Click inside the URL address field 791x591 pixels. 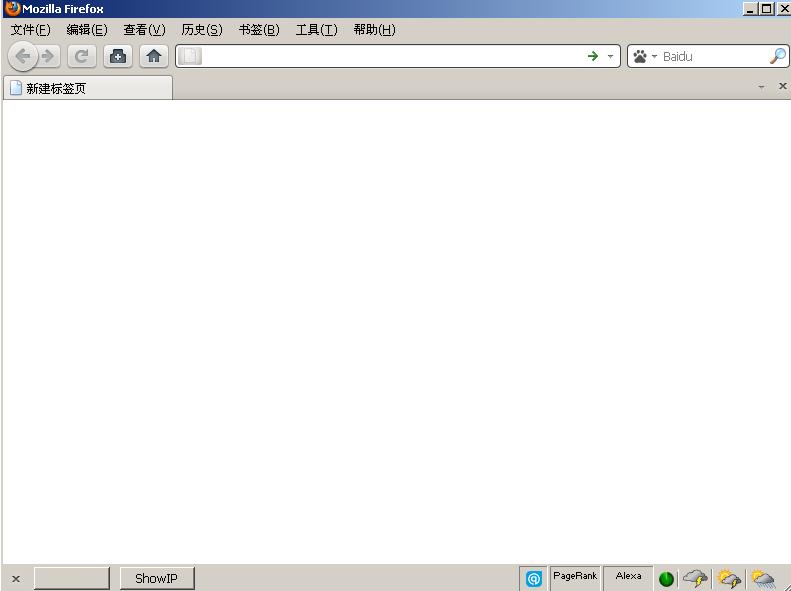393,56
